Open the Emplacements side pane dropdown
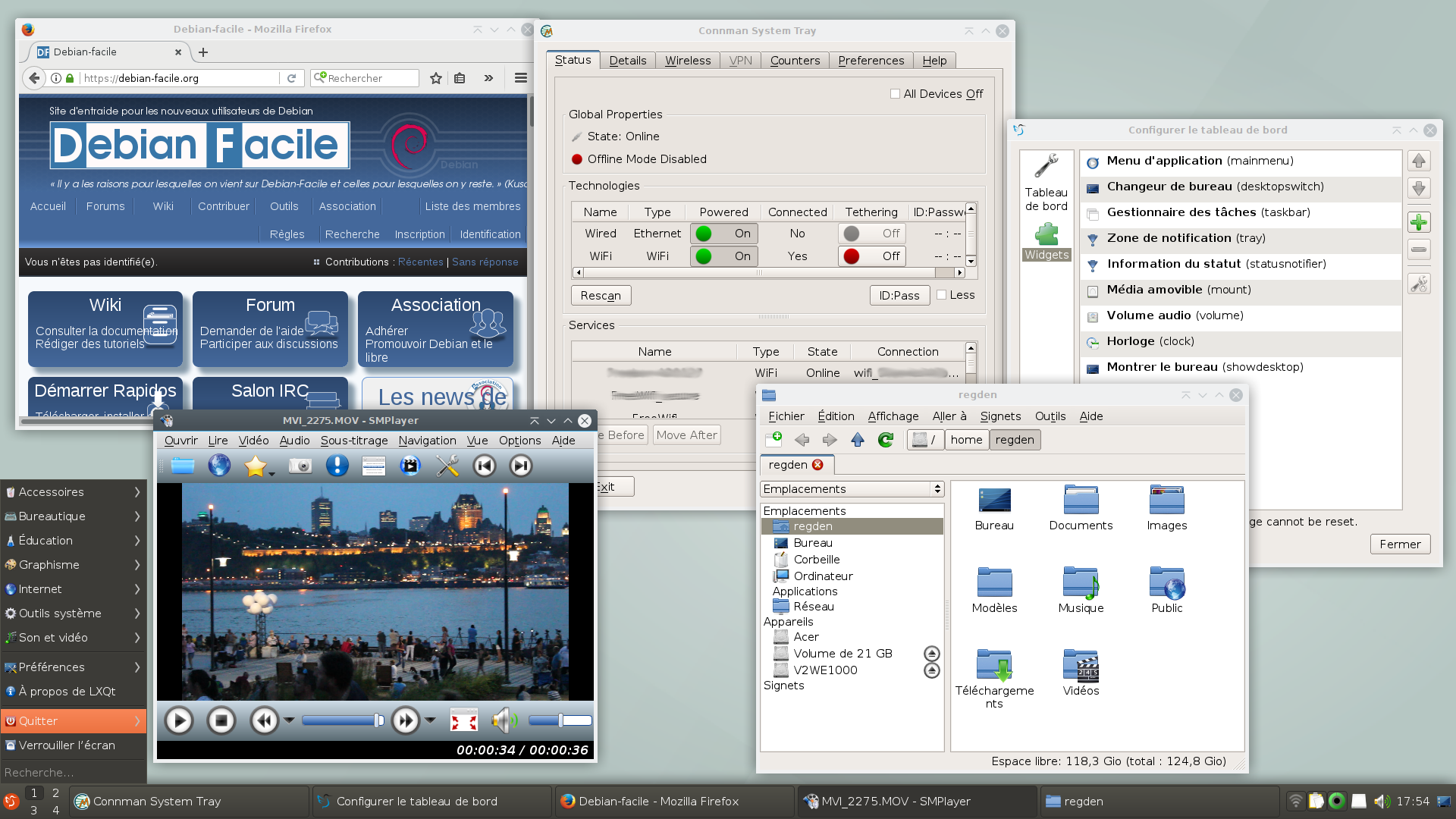This screenshot has height=819, width=1456. [852, 489]
